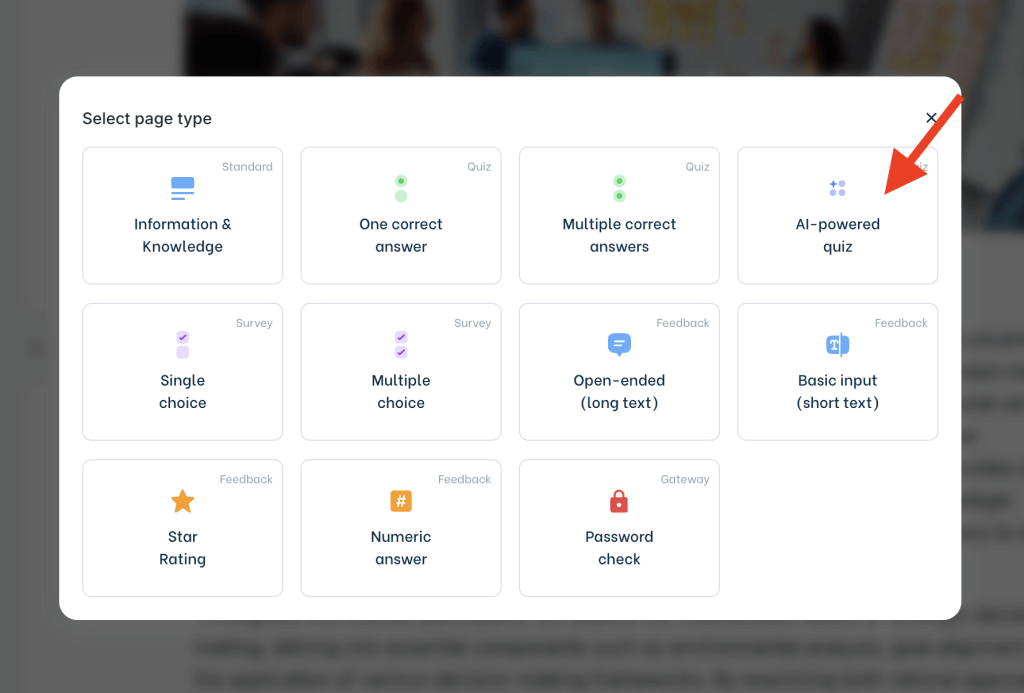Viewport: 1024px width, 693px height.
Task: Click the "AI-powered quiz" text label
Action: click(x=837, y=236)
